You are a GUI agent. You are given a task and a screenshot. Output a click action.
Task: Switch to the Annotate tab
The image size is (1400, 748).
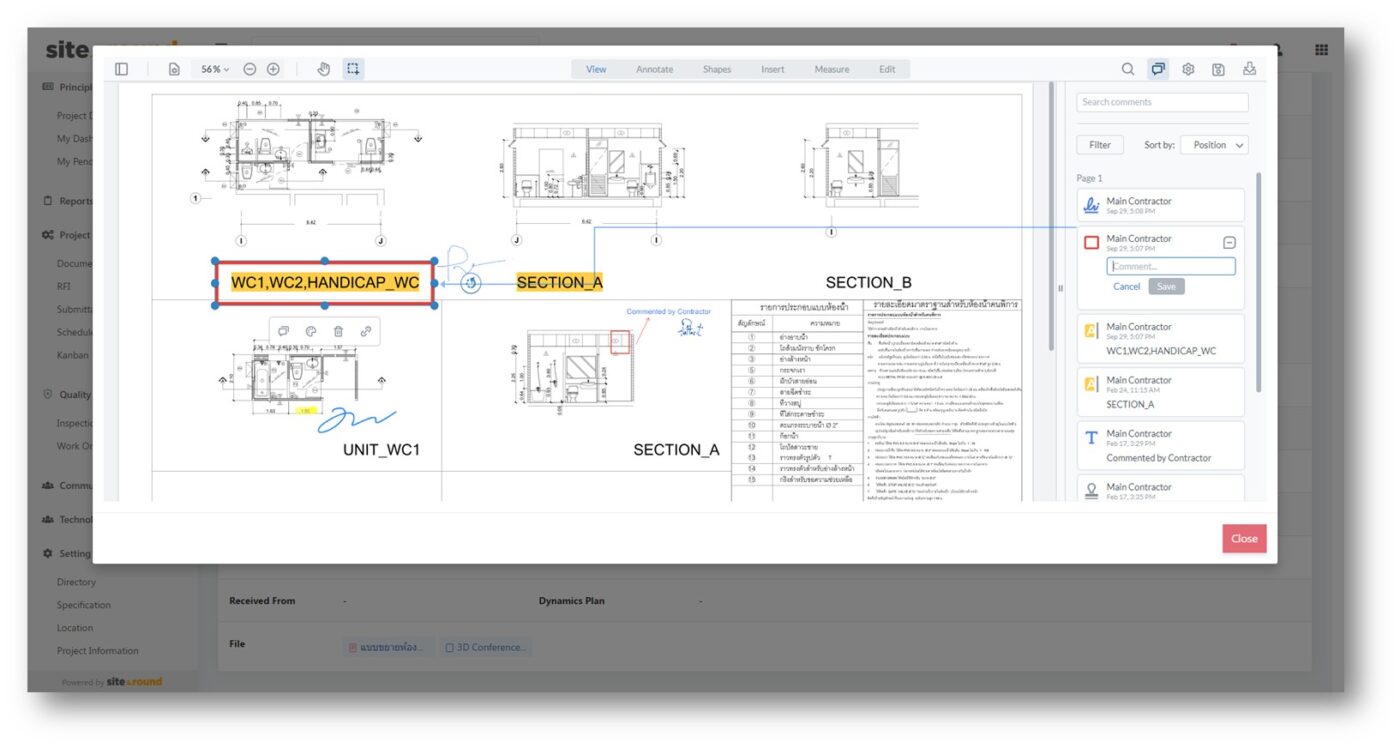(655, 69)
